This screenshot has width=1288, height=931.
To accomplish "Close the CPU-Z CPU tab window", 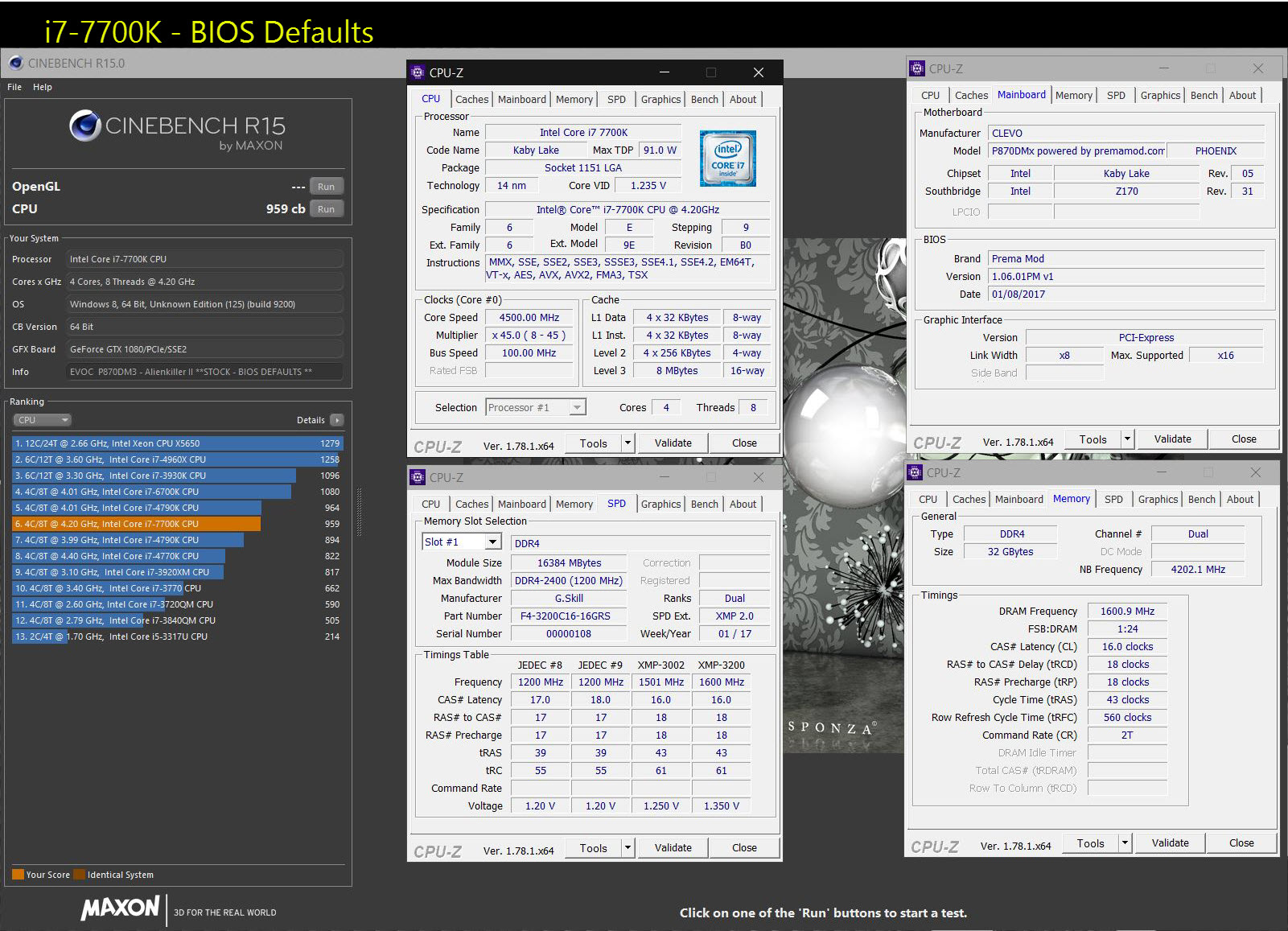I will tap(758, 72).
